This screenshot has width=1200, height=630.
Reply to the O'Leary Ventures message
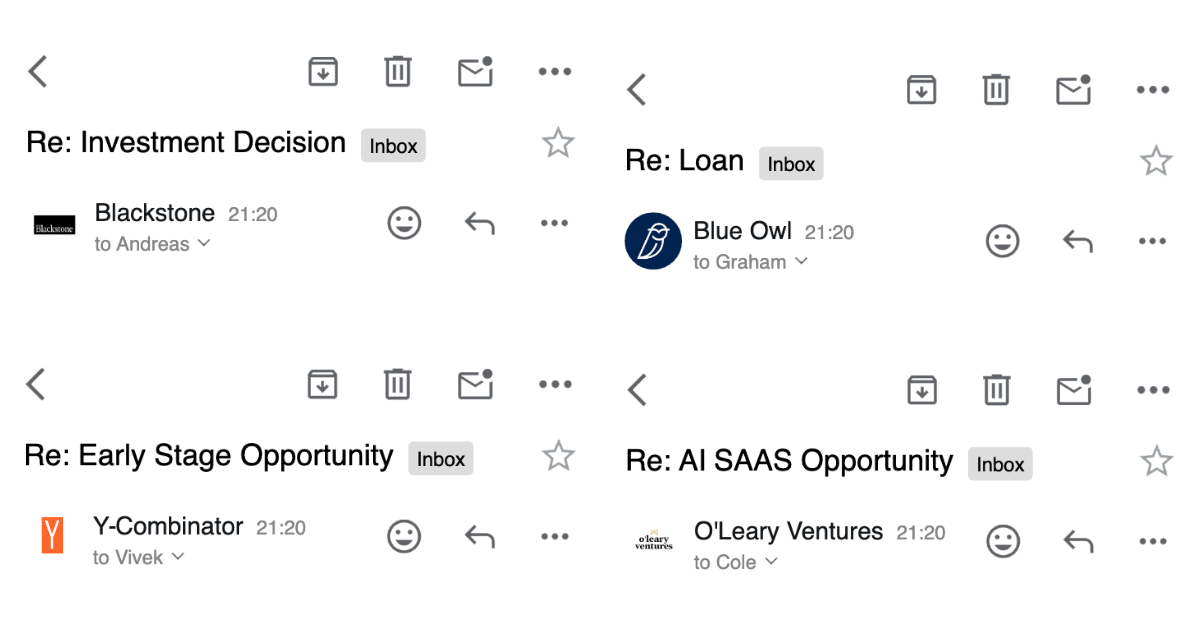tap(1077, 541)
